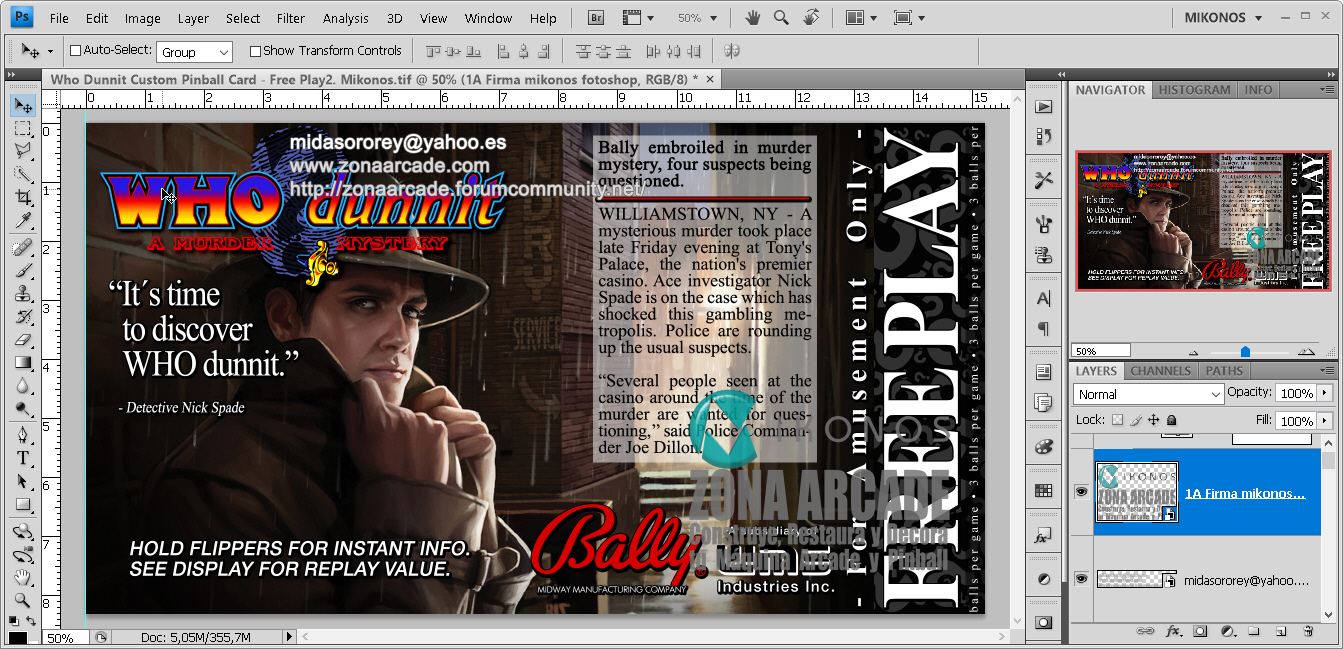Click the Link Layers icon
1343x649 pixels.
(1147, 632)
